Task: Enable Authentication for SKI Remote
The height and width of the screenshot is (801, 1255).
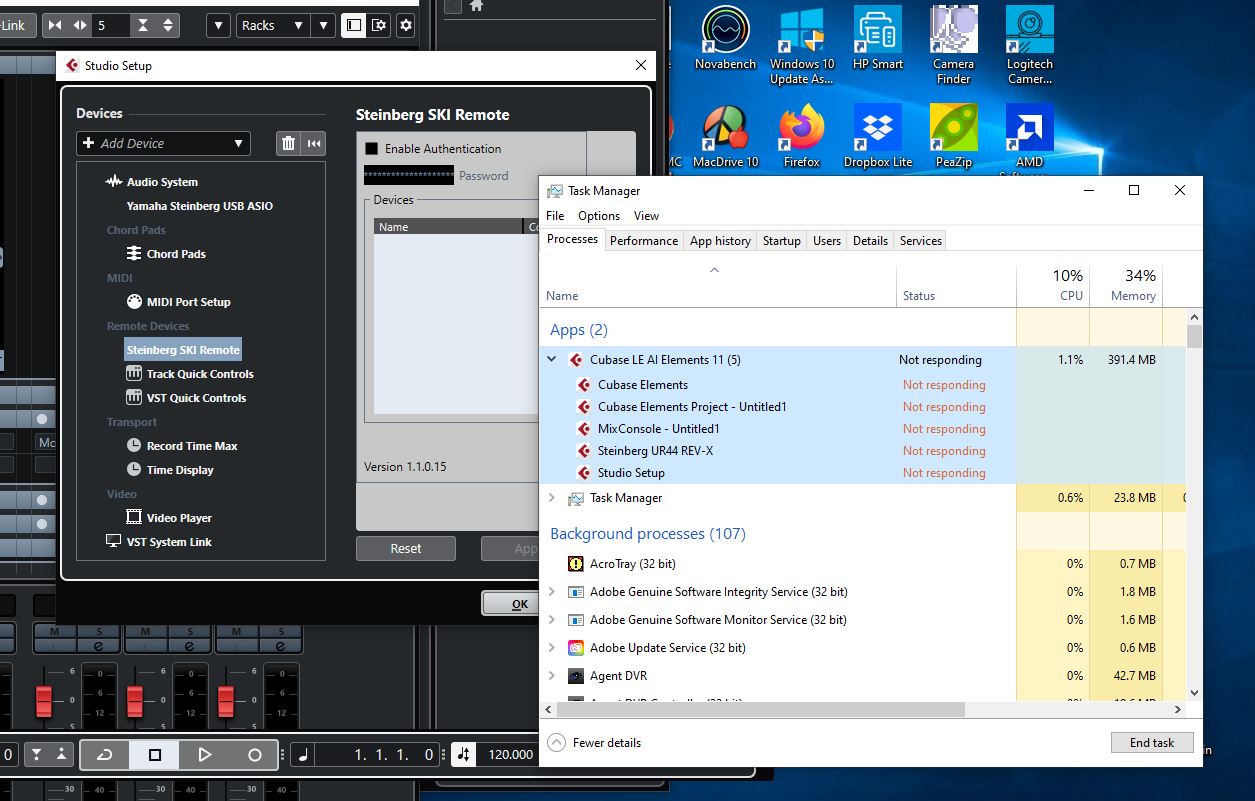Action: tap(369, 148)
